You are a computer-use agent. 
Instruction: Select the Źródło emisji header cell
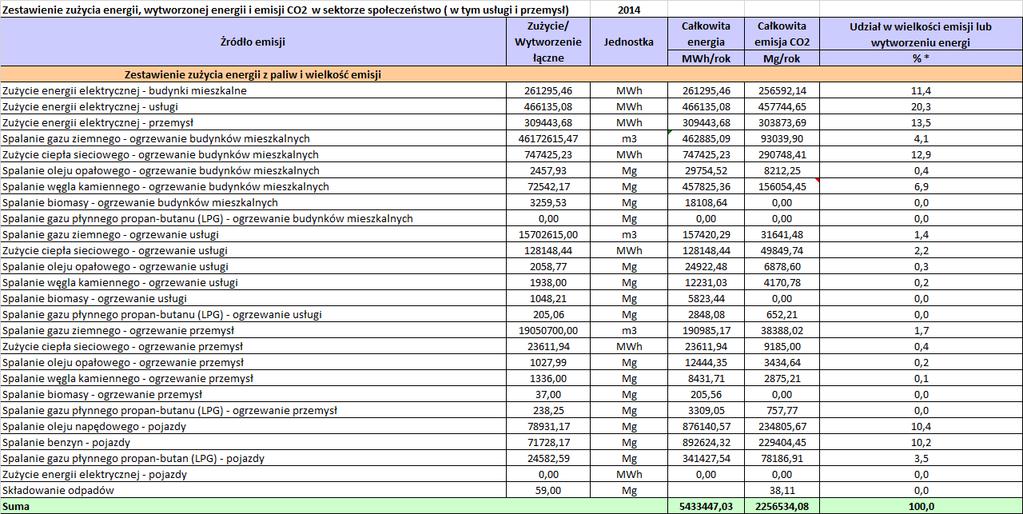coord(253,42)
